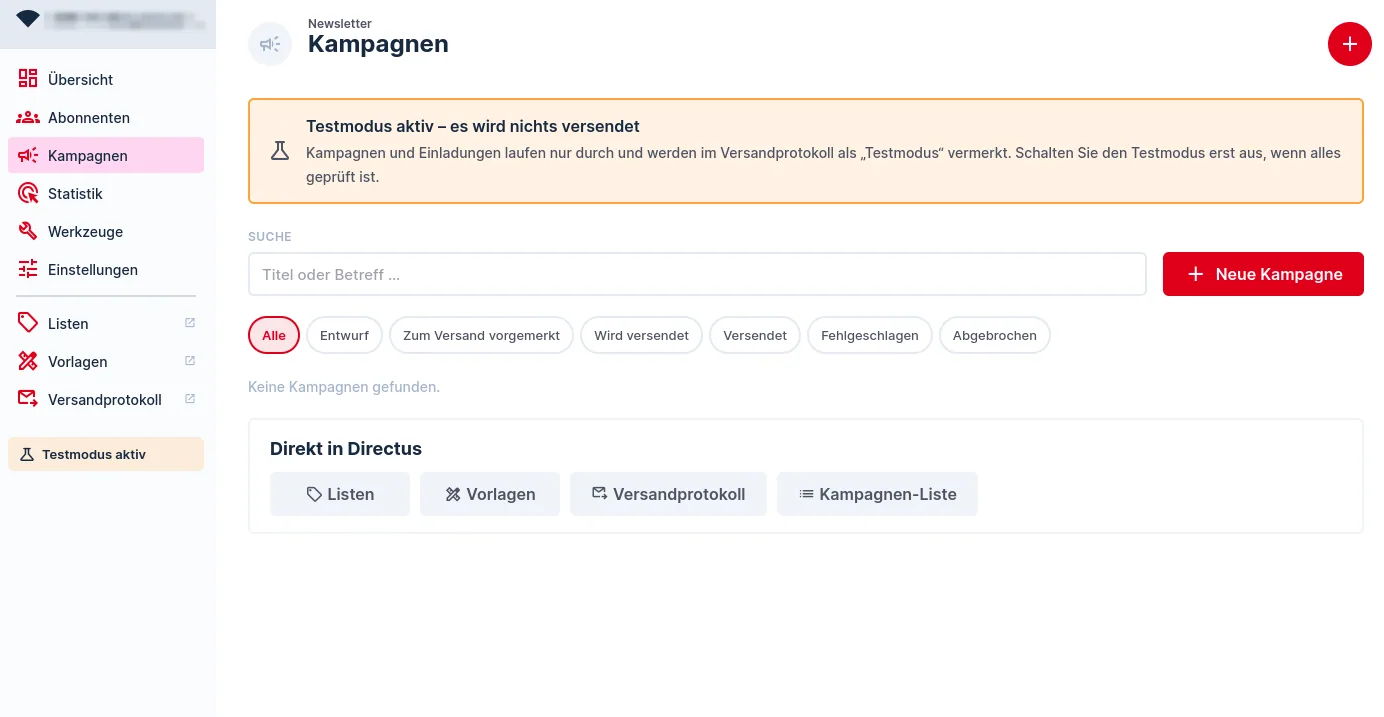Open Übersicht in the sidebar
The image size is (1384, 717).
coord(106,79)
